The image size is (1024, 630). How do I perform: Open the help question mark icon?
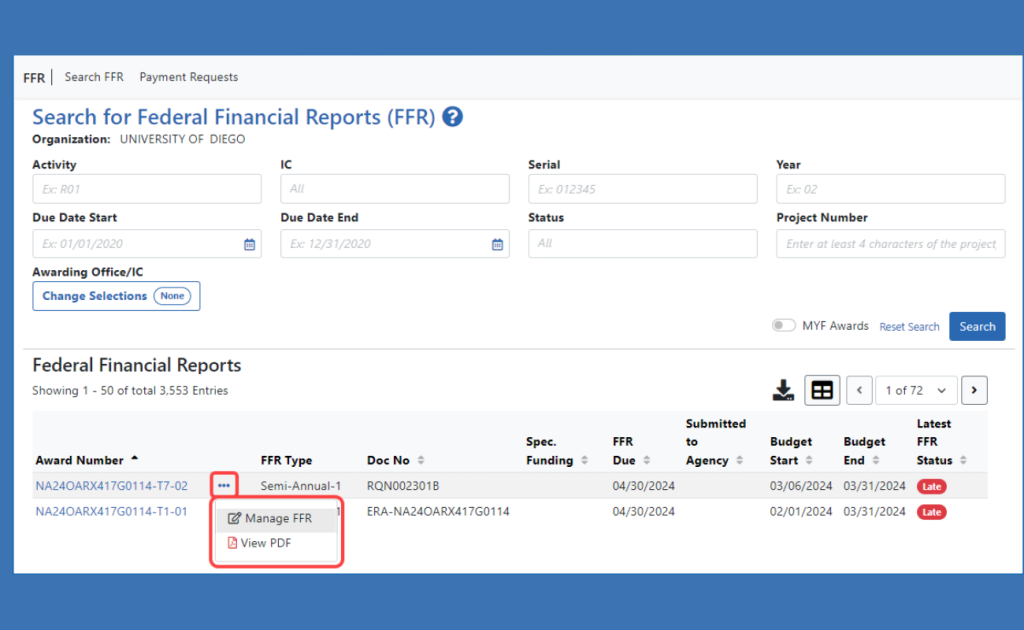point(453,117)
